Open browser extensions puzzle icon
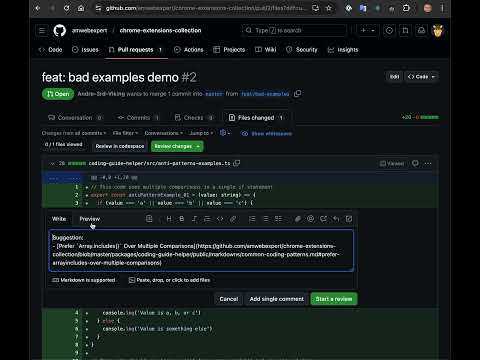This screenshot has height=360, width=480. pos(406,8)
